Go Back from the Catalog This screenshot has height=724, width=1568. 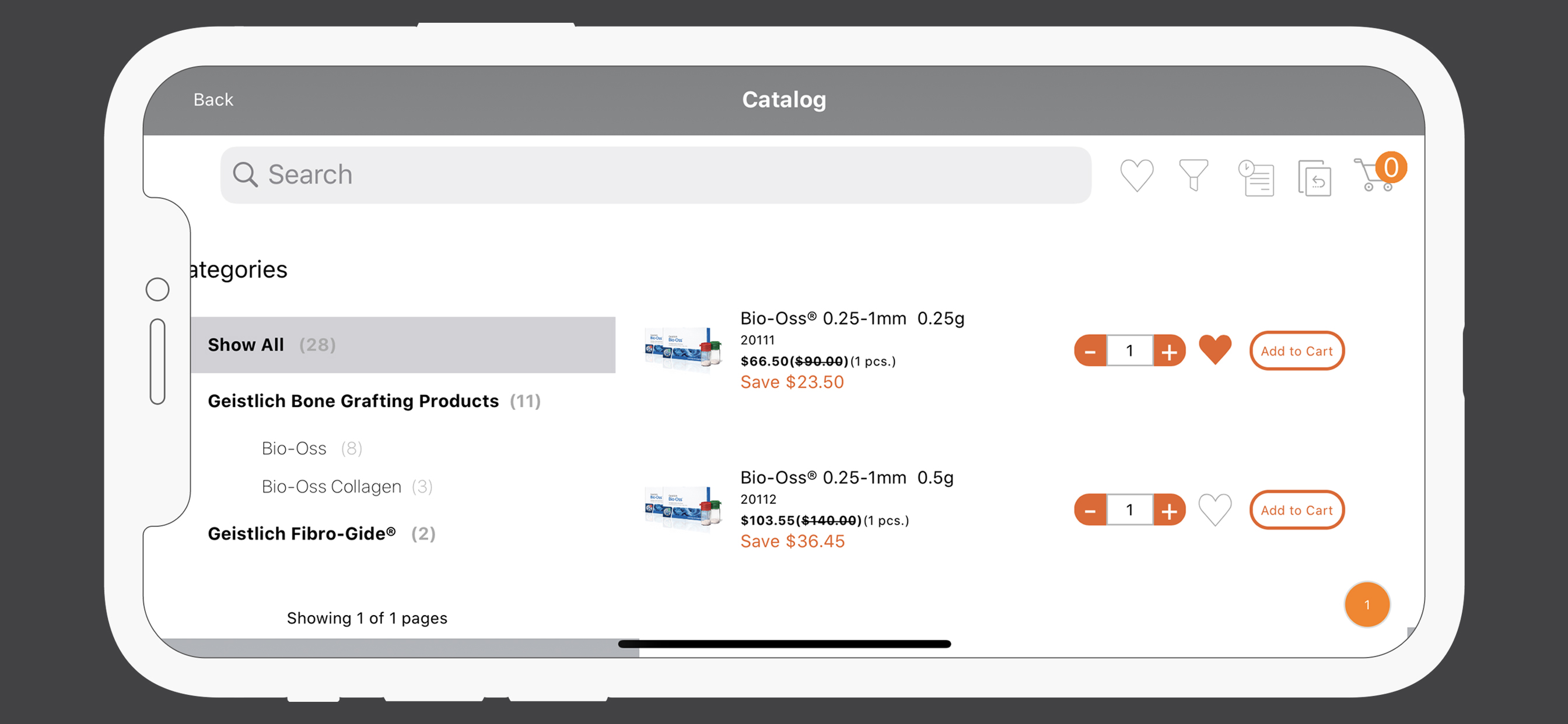pos(213,100)
